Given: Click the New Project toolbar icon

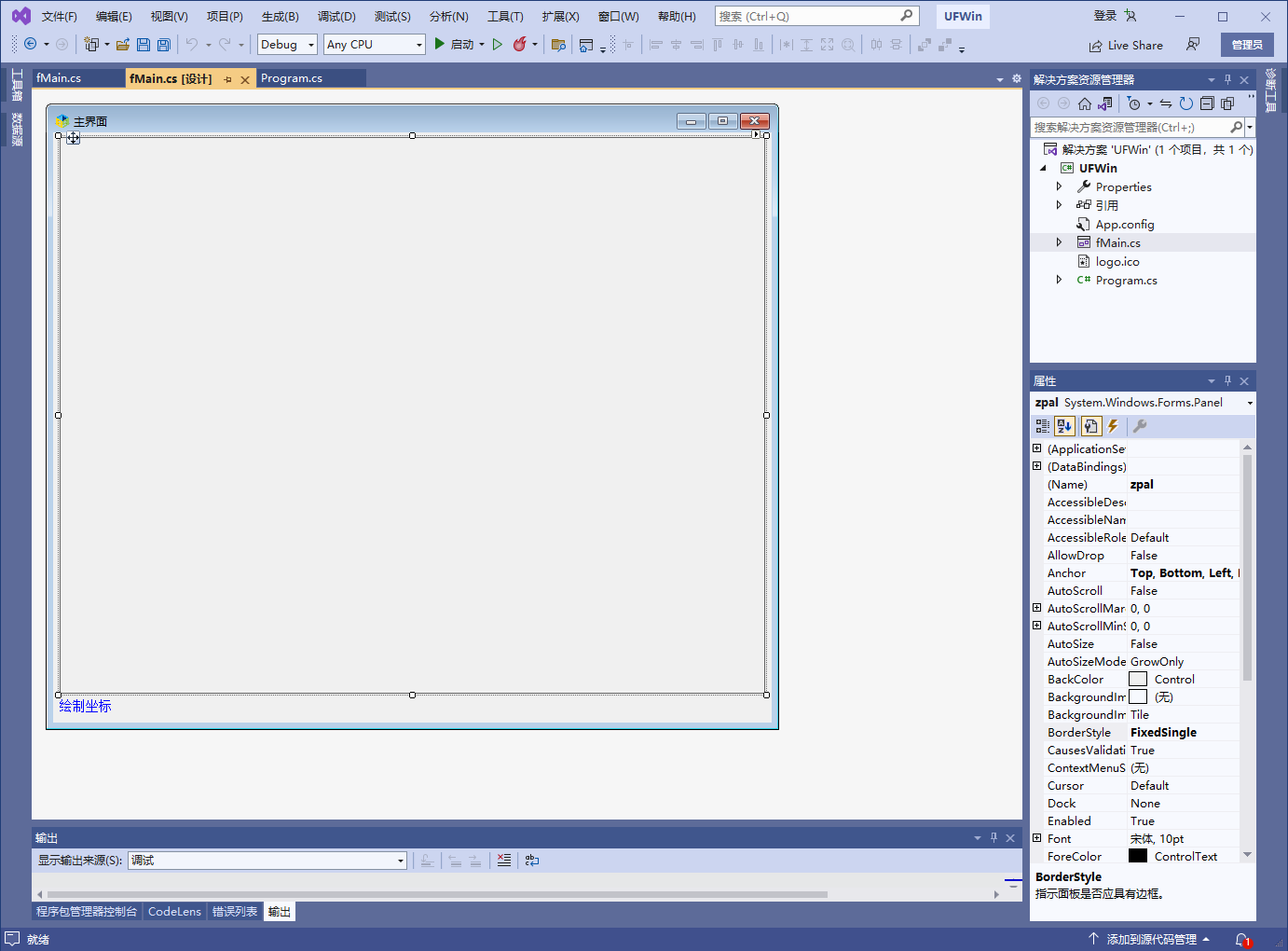Looking at the screenshot, I should point(91,44).
